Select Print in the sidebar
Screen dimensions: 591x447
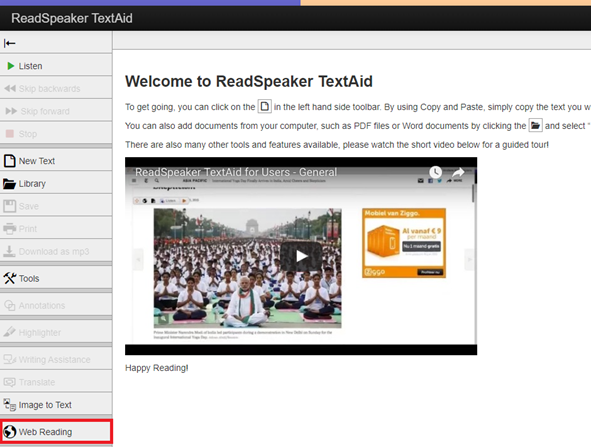click(x=56, y=229)
